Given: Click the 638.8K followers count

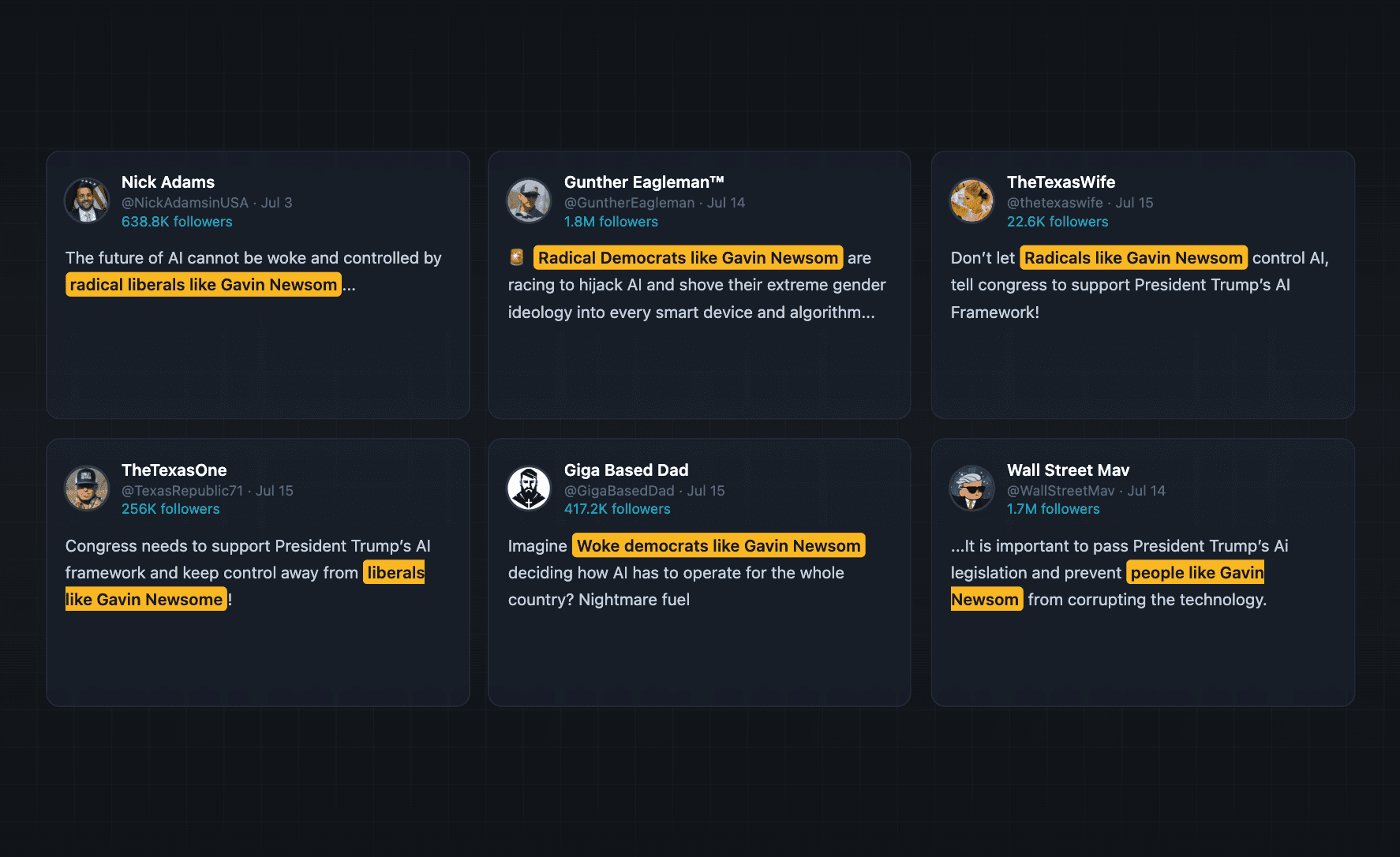Looking at the screenshot, I should coord(177,222).
